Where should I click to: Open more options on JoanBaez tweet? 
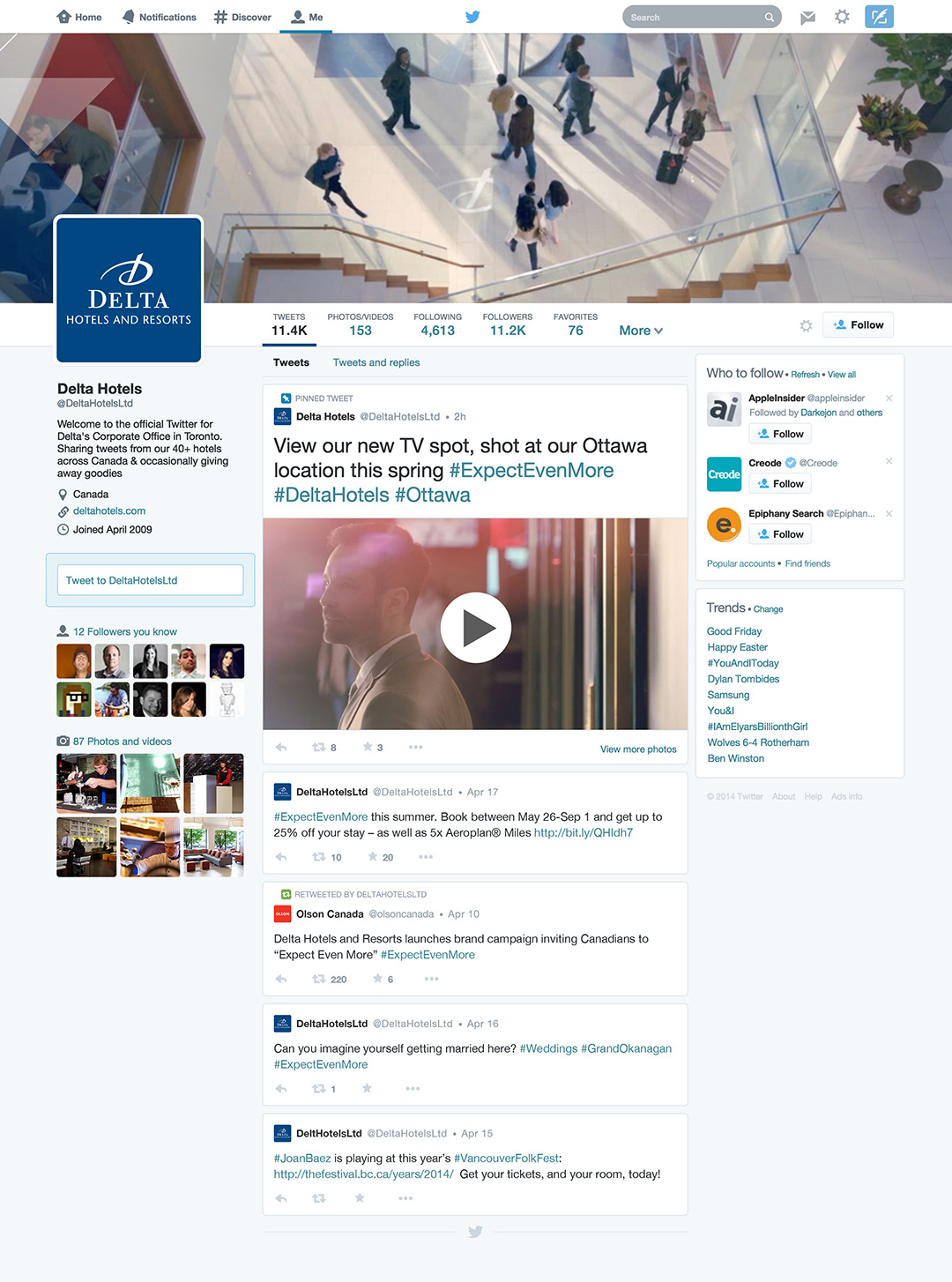(x=405, y=1198)
